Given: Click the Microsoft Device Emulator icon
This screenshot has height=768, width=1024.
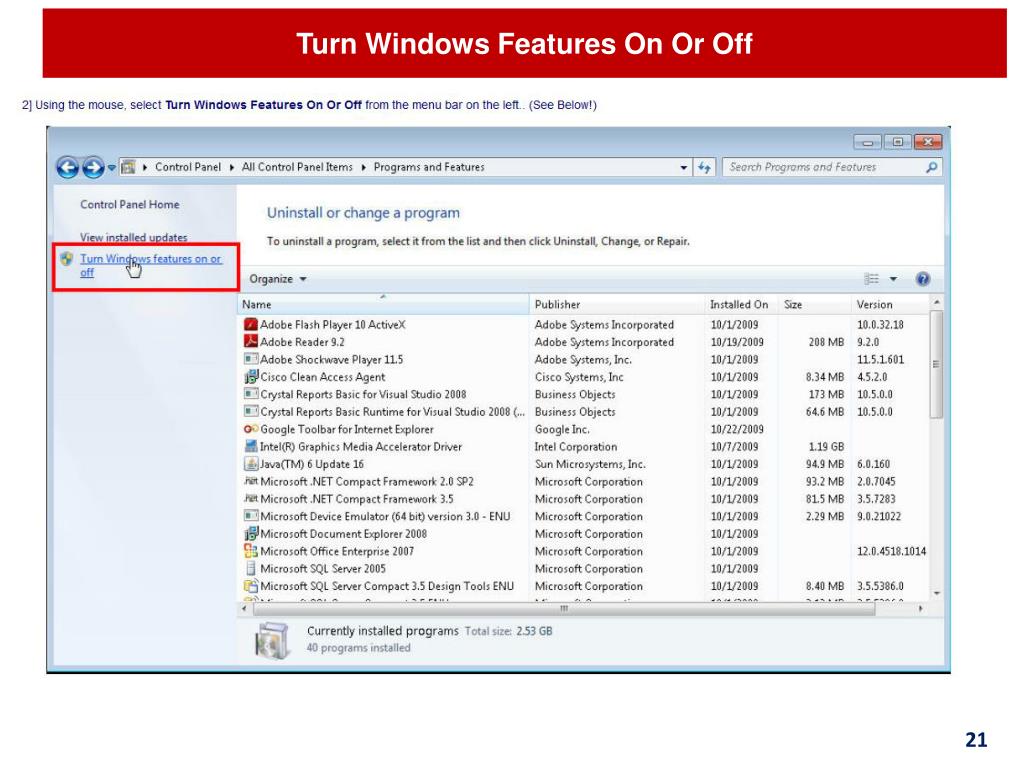Looking at the screenshot, I should pos(251,516).
